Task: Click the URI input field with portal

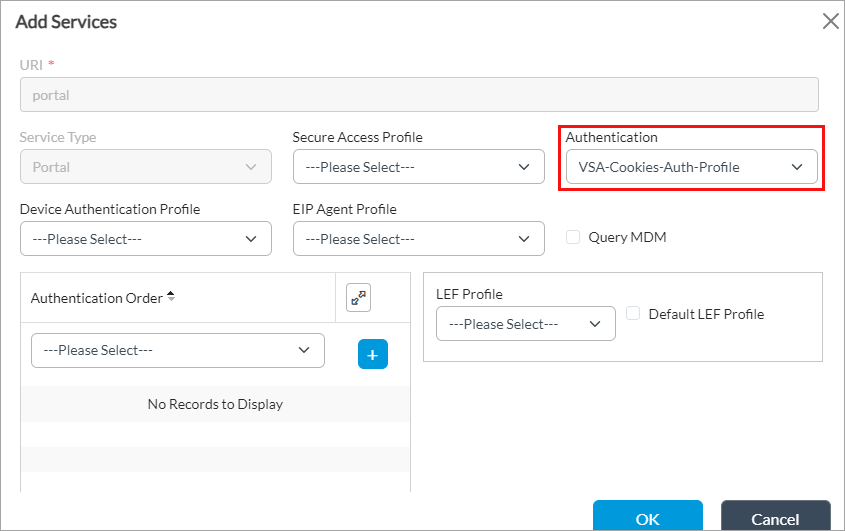Action: tap(419, 95)
